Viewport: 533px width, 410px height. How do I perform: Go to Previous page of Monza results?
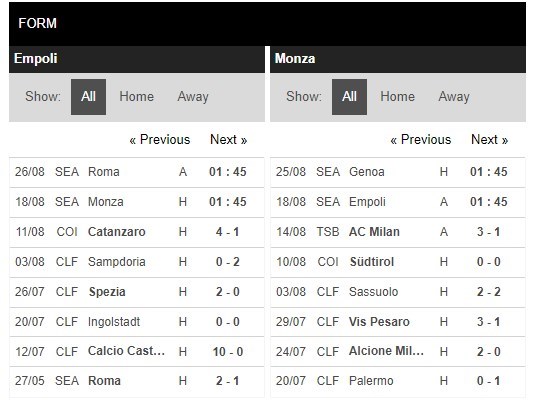pos(420,140)
